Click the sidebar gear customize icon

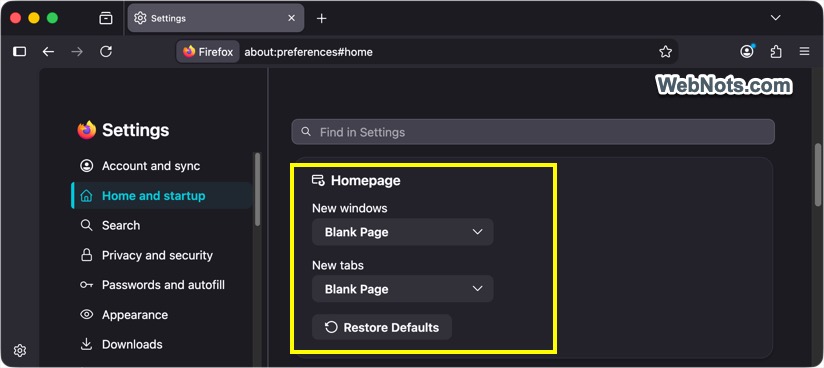click(x=20, y=350)
